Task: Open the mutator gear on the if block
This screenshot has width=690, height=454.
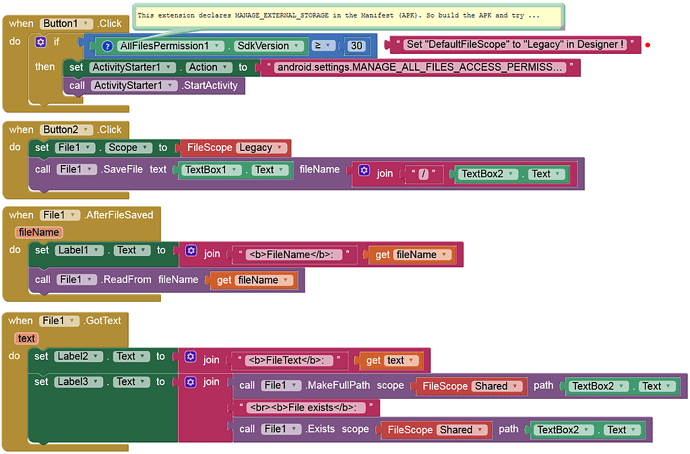Action: 40,42
